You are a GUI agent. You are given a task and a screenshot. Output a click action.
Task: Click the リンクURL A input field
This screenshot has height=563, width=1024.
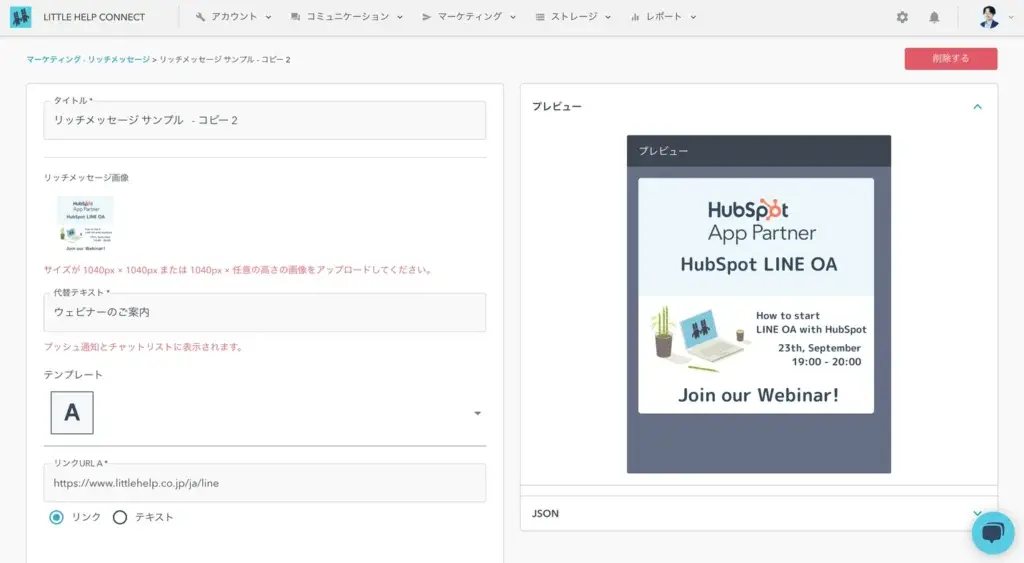[x=264, y=483]
